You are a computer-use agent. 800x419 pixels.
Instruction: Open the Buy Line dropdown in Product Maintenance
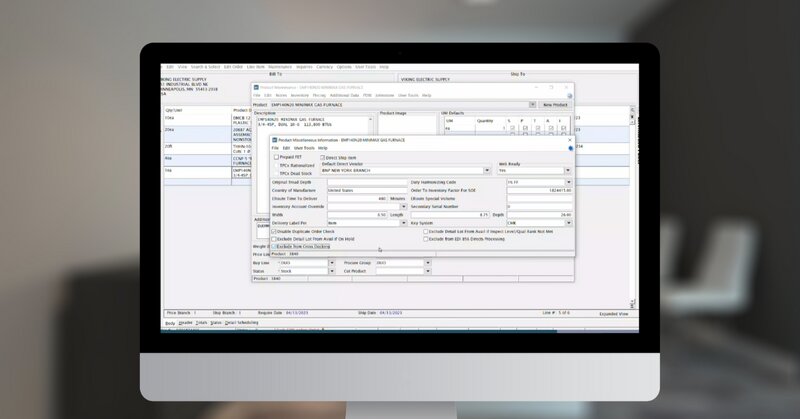[332, 263]
